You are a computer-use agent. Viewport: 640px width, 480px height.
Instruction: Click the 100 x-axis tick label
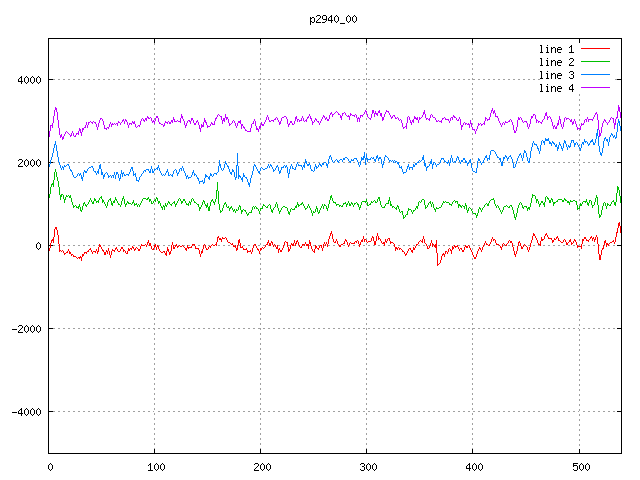tap(155, 466)
